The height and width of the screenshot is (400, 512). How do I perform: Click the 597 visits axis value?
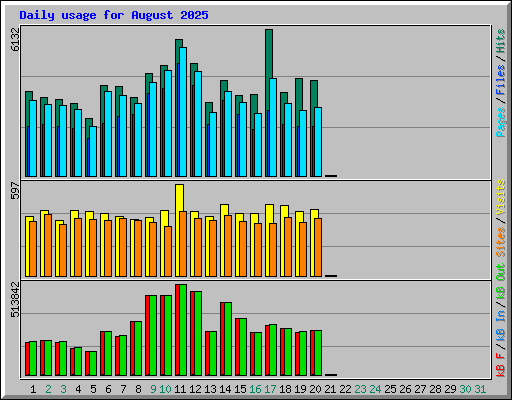[x=15, y=190]
